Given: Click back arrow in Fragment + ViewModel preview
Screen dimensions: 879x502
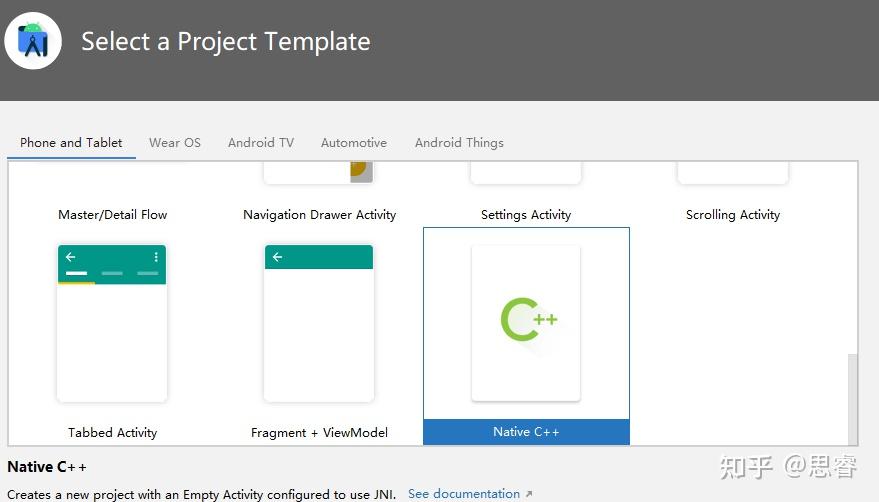Looking at the screenshot, I should point(277,257).
